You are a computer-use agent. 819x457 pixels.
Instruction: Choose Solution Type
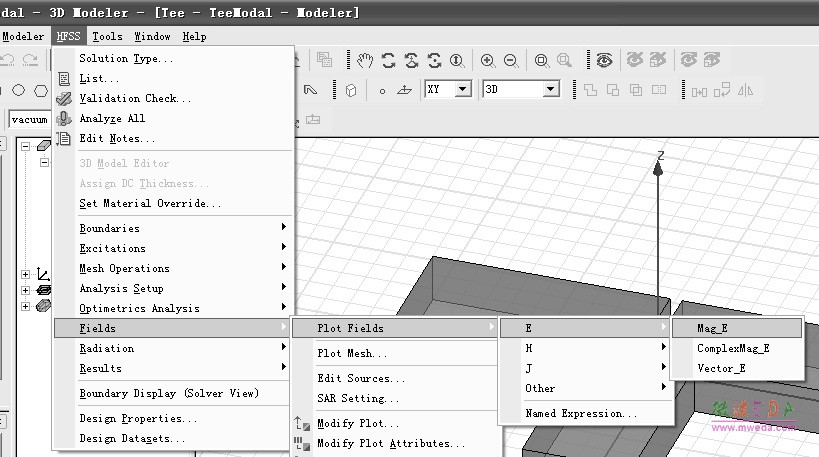click(172, 58)
